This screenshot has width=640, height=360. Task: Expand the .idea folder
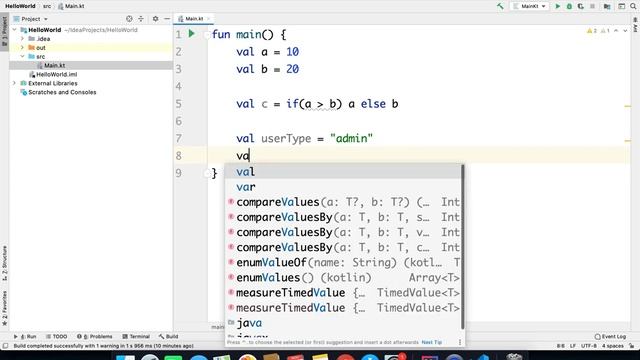[22, 39]
